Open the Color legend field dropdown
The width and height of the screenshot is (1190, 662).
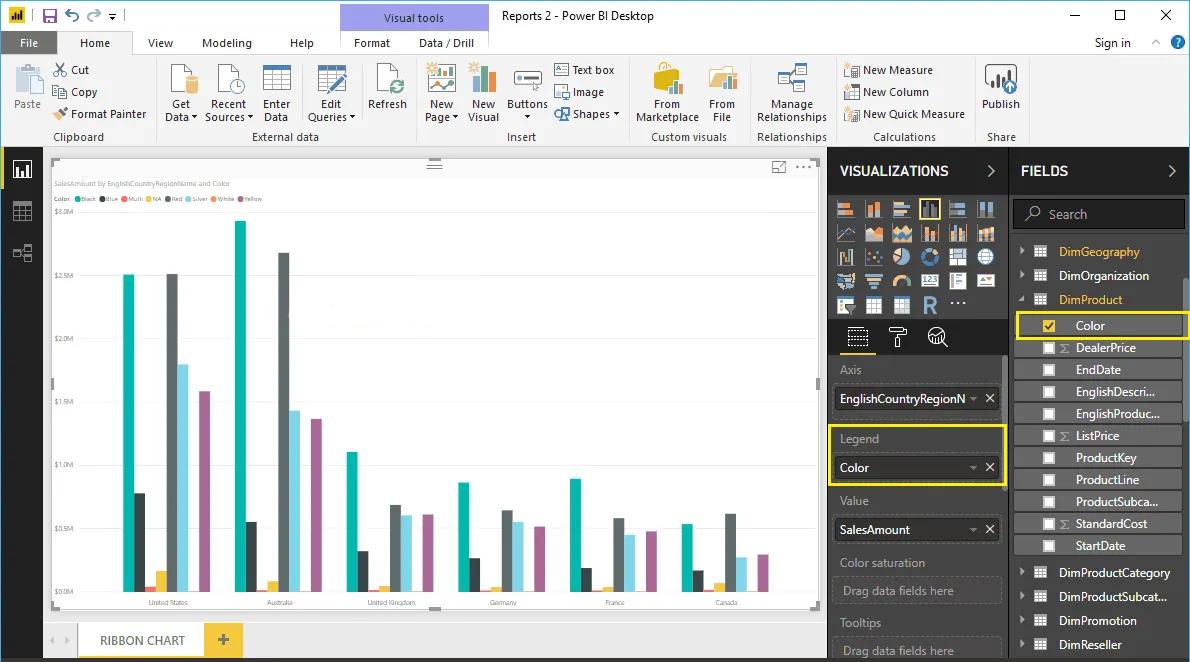[x=973, y=468]
